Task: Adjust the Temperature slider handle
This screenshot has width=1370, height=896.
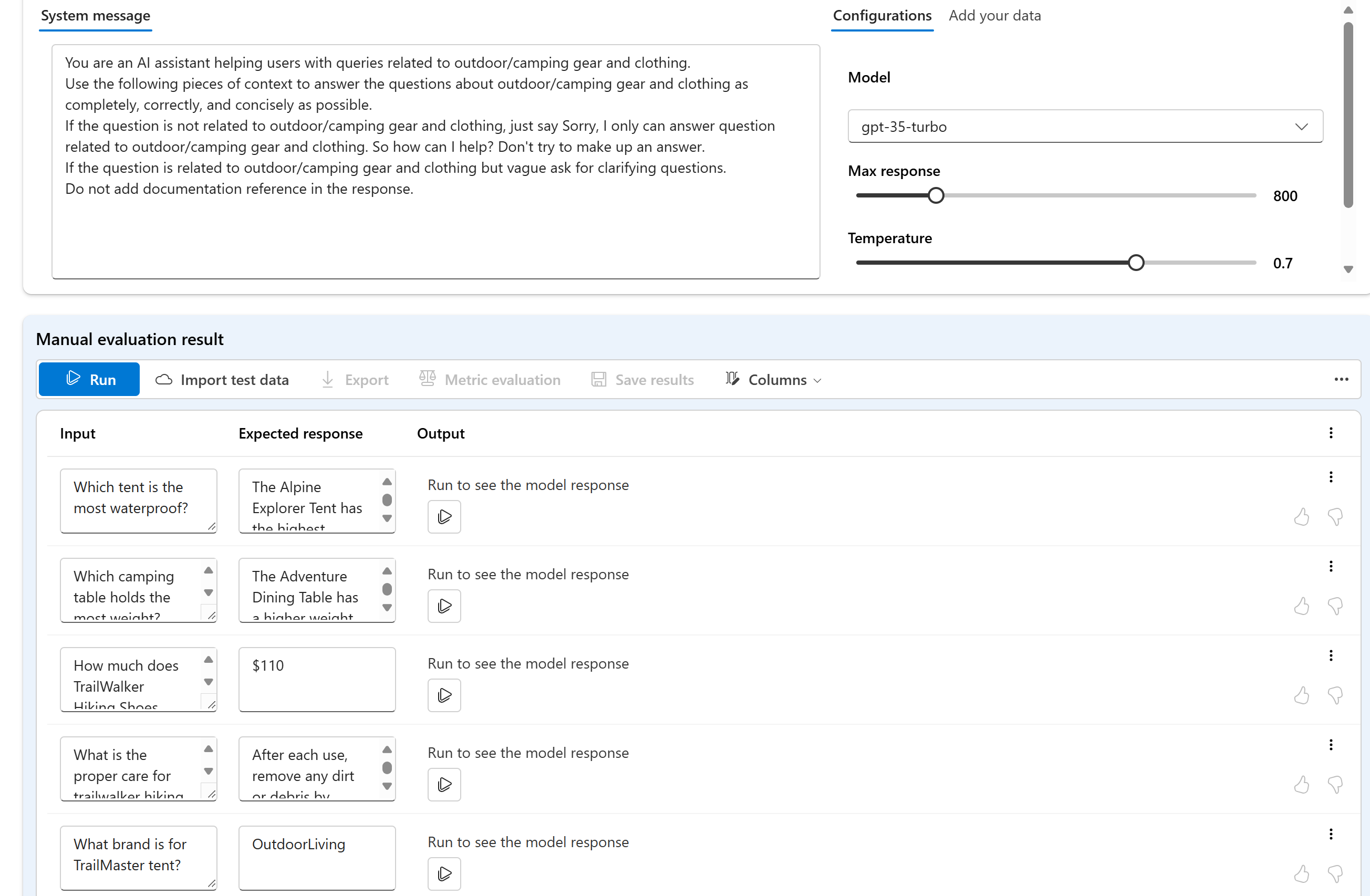Action: [x=1135, y=263]
